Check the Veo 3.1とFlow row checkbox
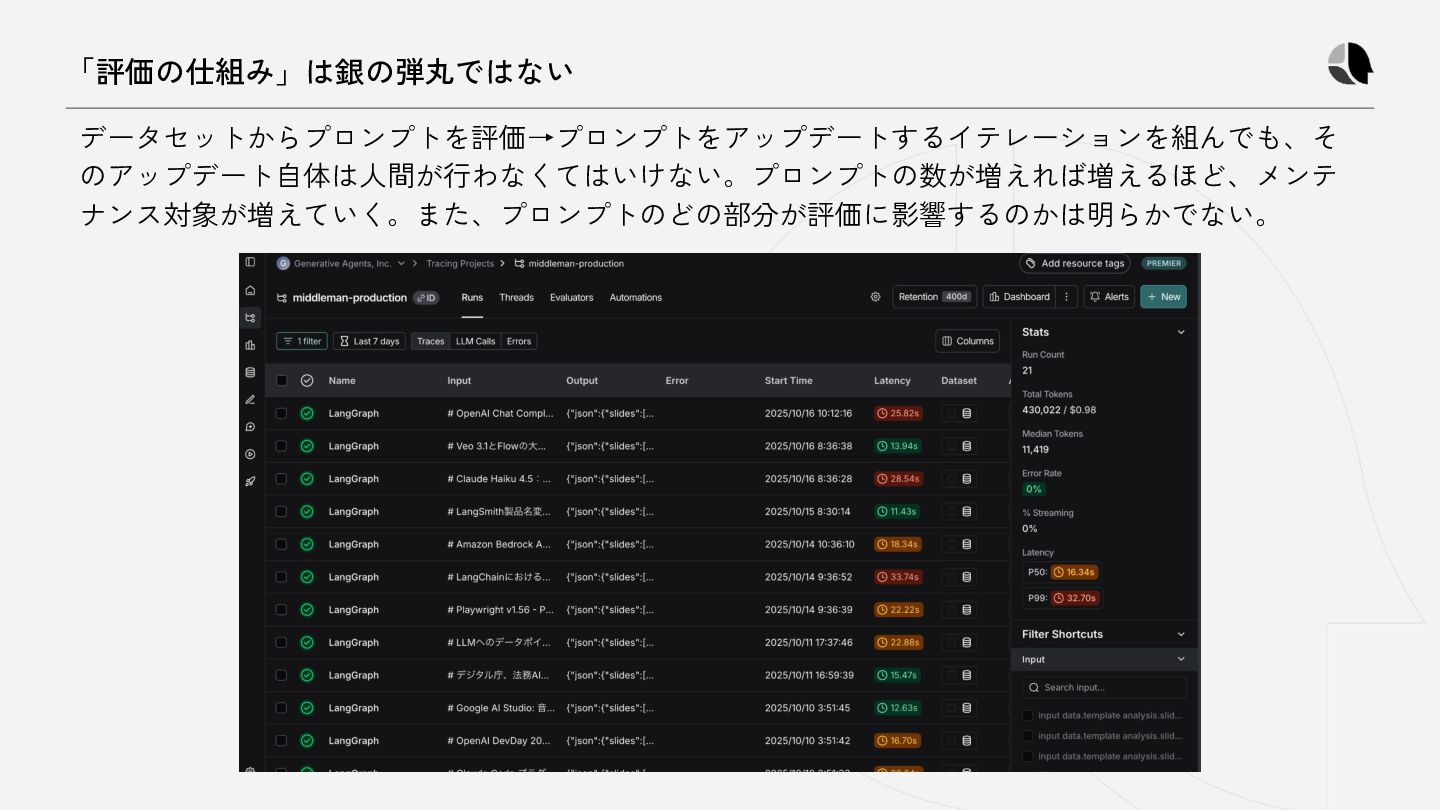Image resolution: width=1440 pixels, height=810 pixels. [281, 446]
